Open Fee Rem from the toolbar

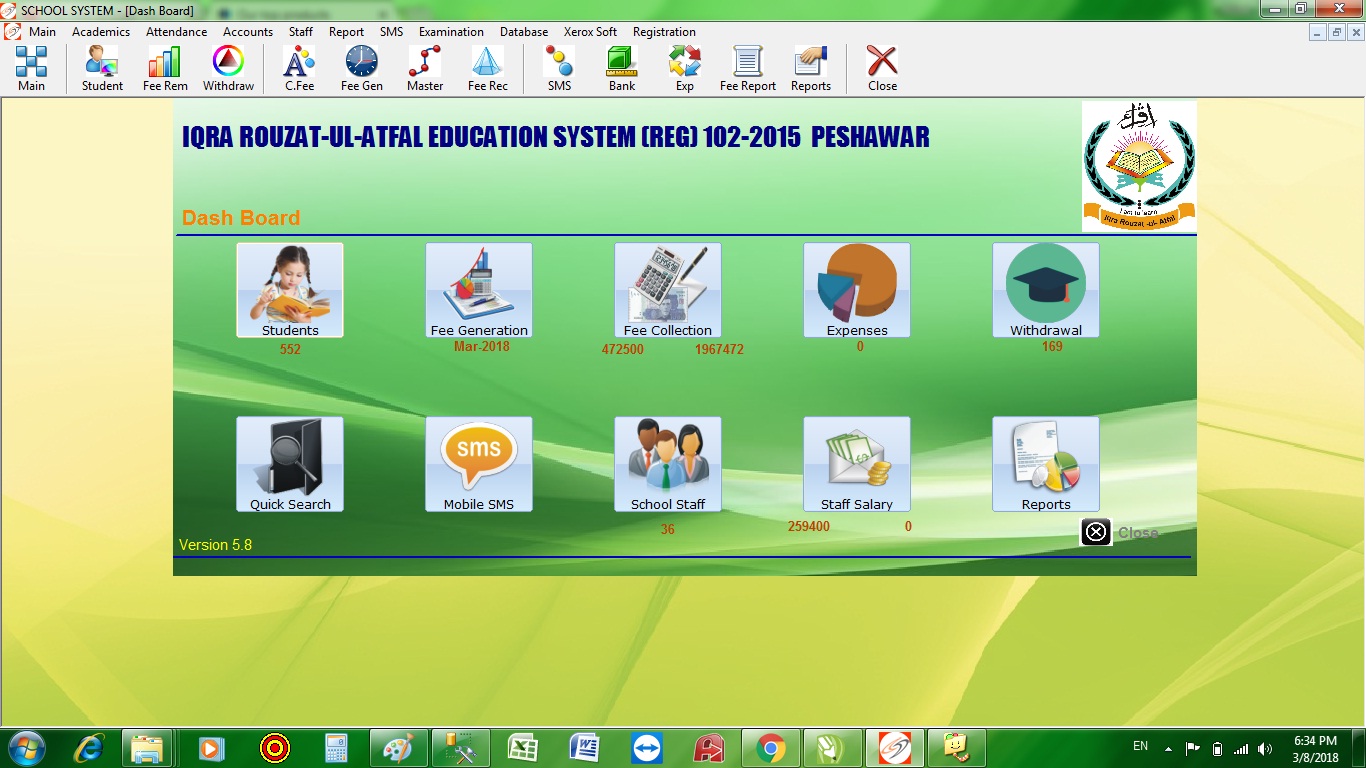[165, 68]
